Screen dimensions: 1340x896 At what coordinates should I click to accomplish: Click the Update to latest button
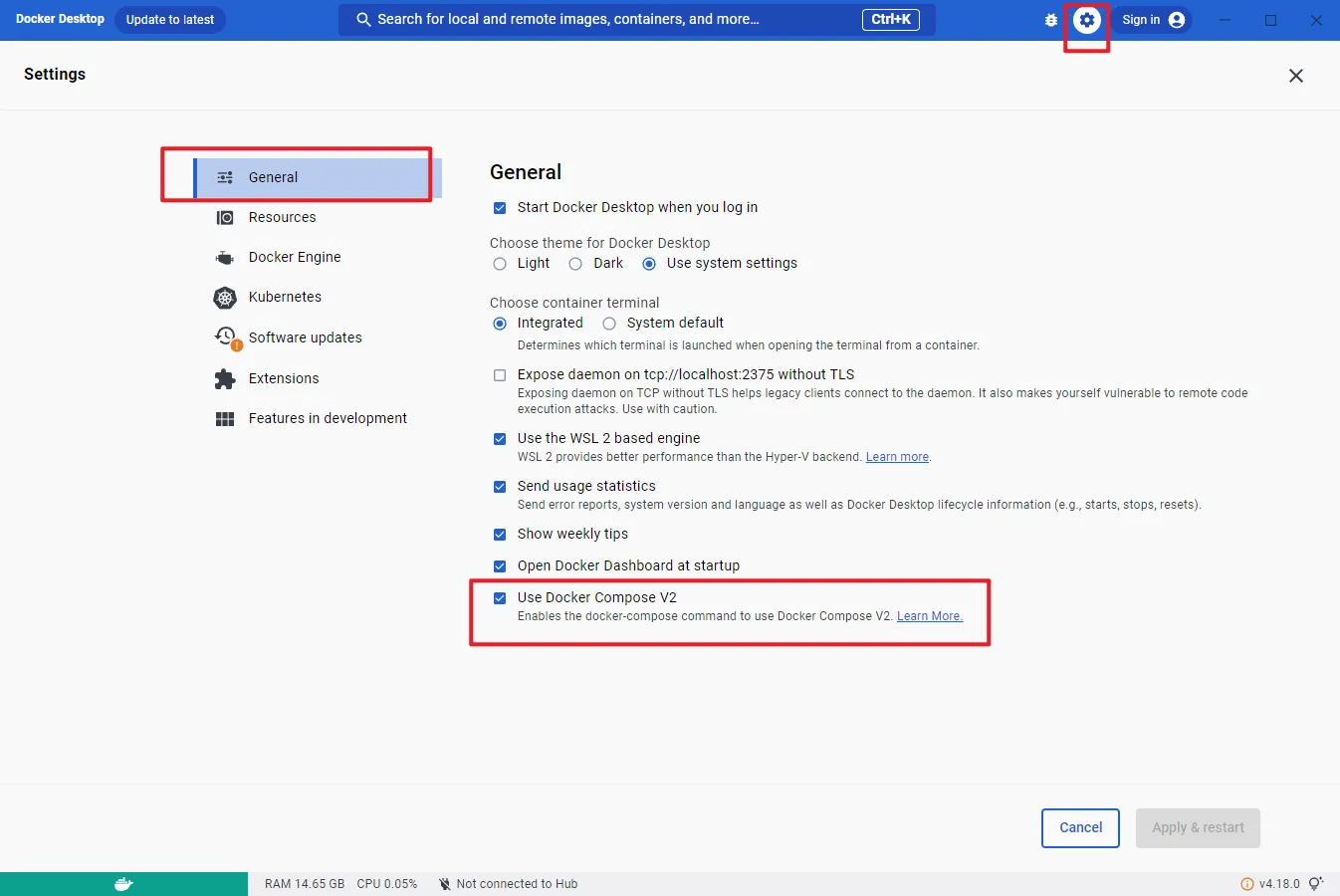pos(170,20)
